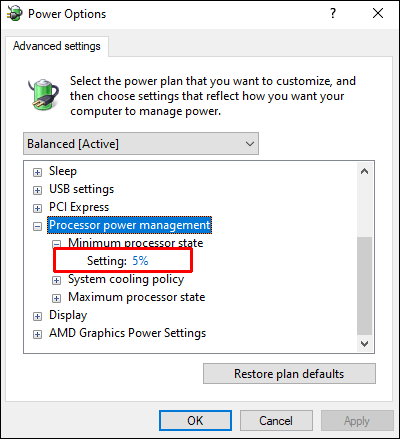Screen dimensions: 400x439
Task: Select Processor power management label
Action: click(x=130, y=225)
